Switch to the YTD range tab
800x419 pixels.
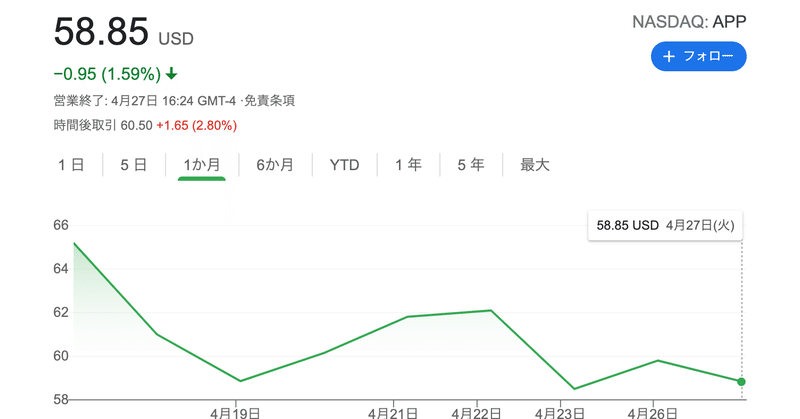(x=344, y=165)
